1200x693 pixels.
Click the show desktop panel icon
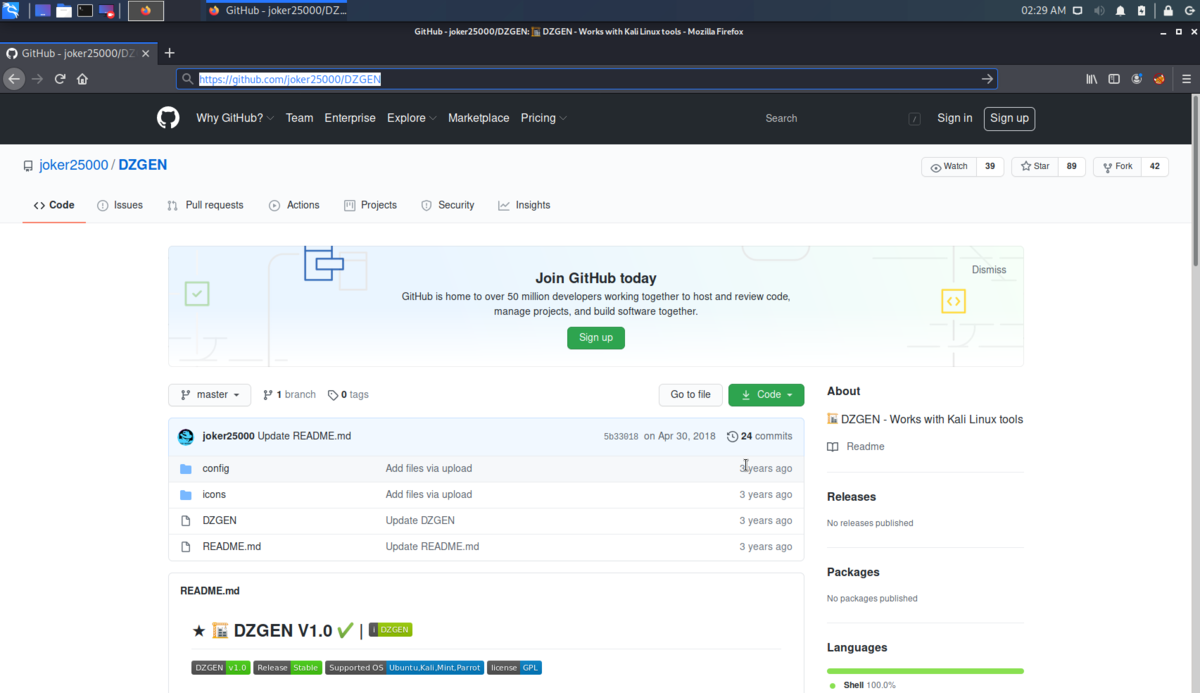tap(43, 11)
